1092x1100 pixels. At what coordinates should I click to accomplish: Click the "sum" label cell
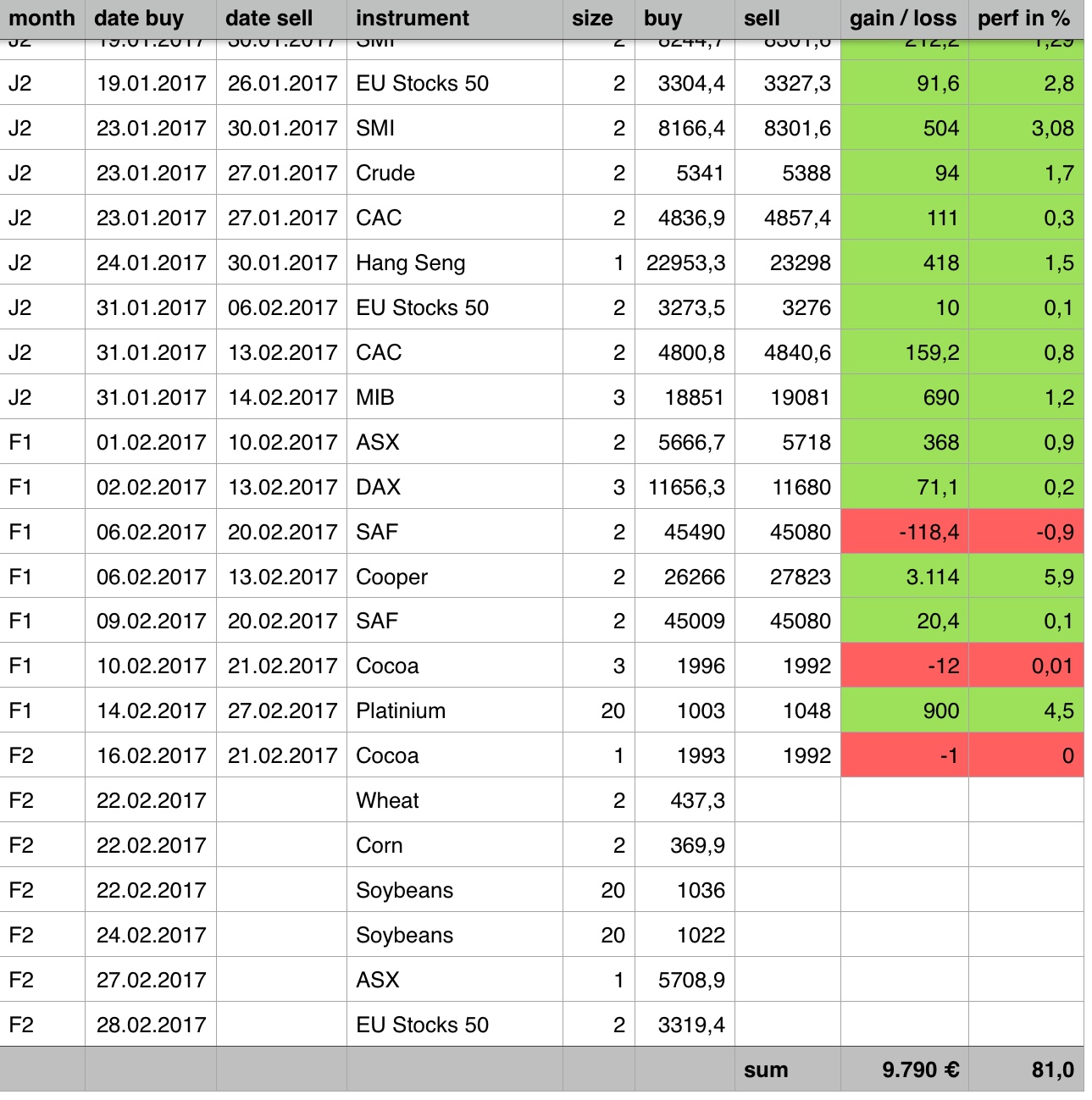pyautogui.click(x=766, y=1070)
